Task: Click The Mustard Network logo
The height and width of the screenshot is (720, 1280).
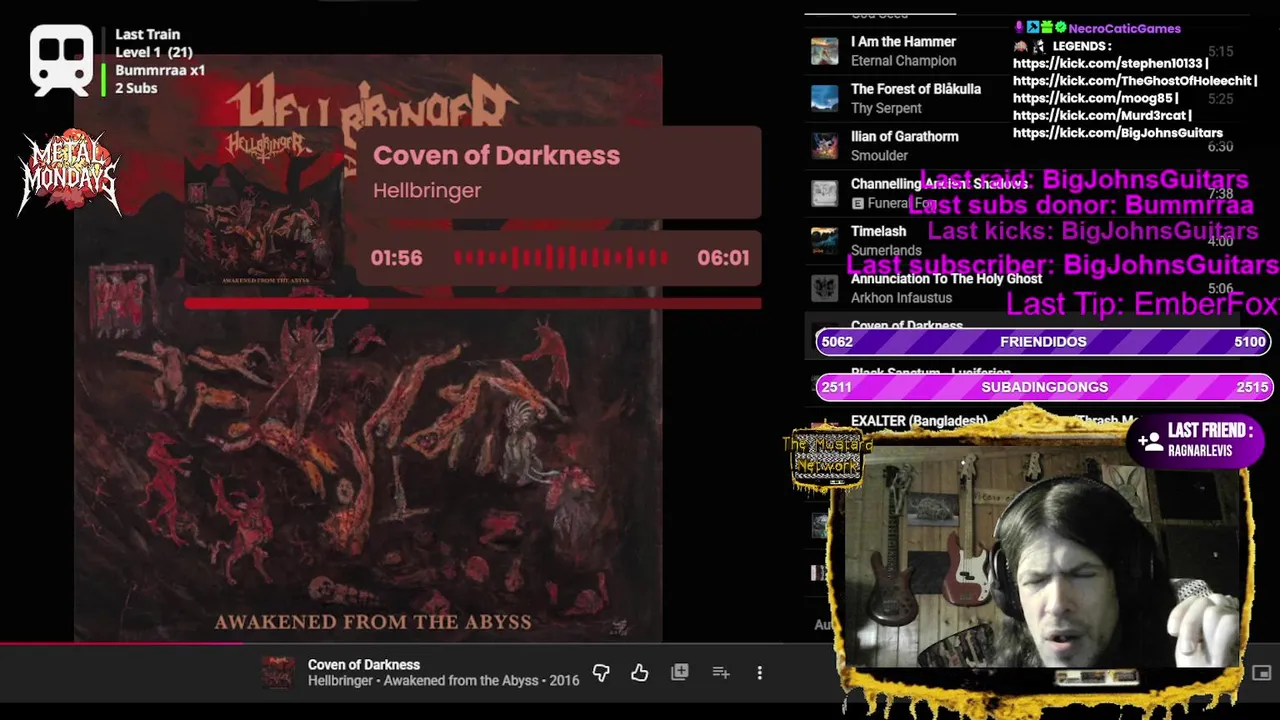Action: [x=826, y=459]
